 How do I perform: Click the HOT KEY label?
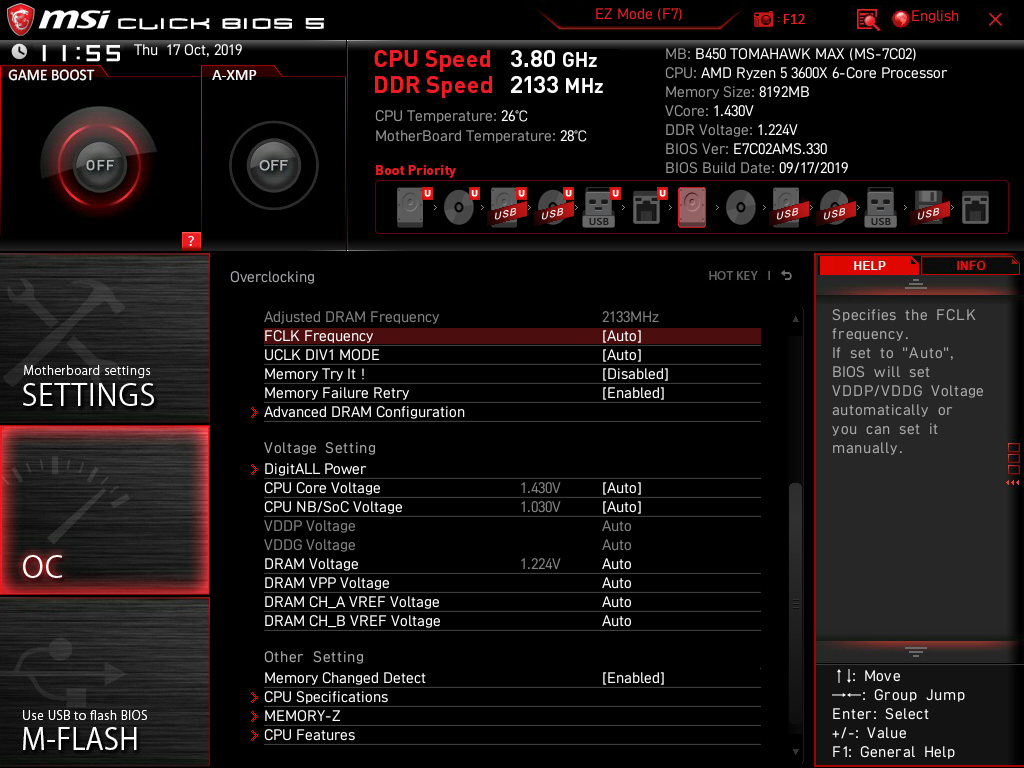(733, 276)
